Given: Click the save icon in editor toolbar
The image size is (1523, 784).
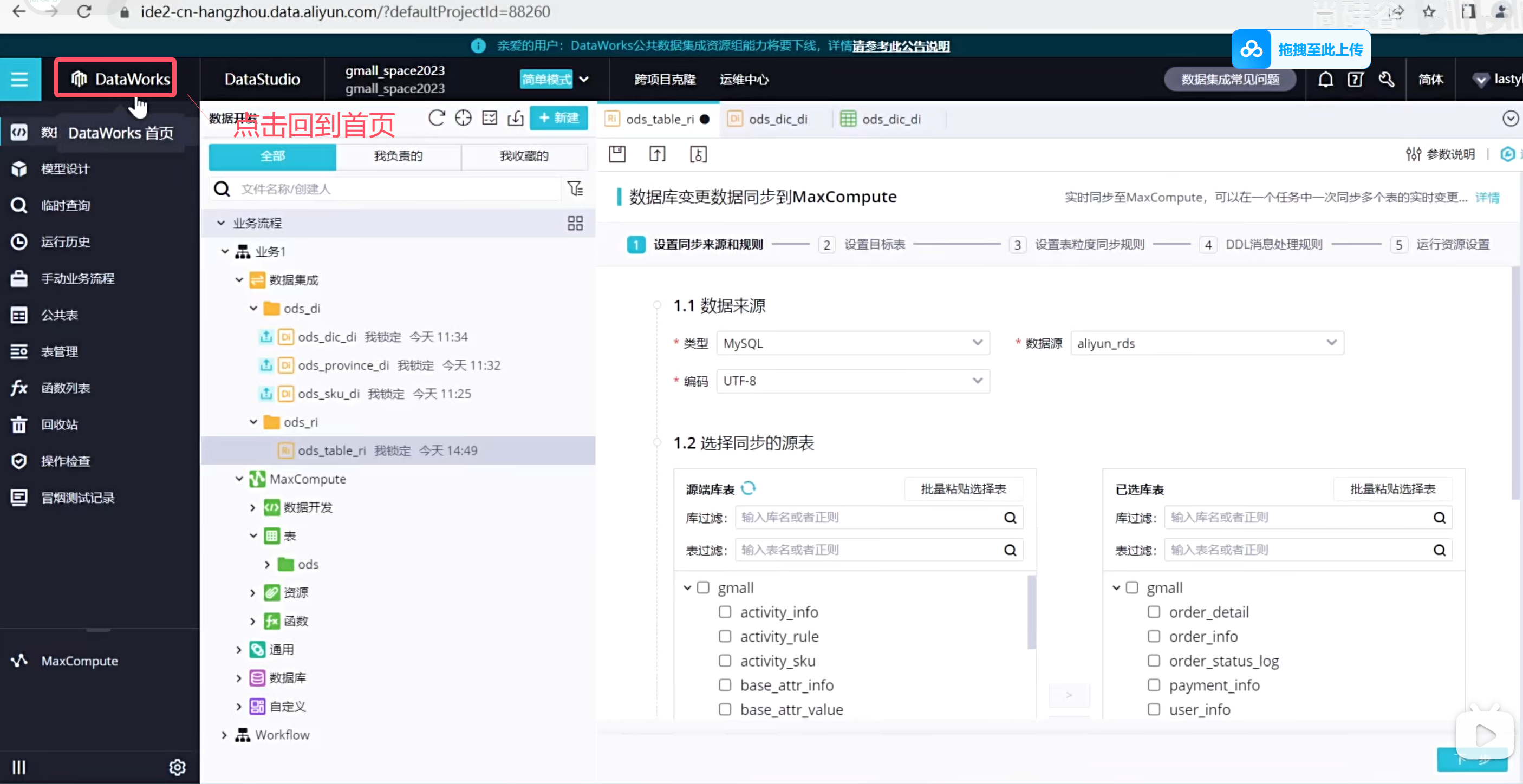Looking at the screenshot, I should pos(617,154).
